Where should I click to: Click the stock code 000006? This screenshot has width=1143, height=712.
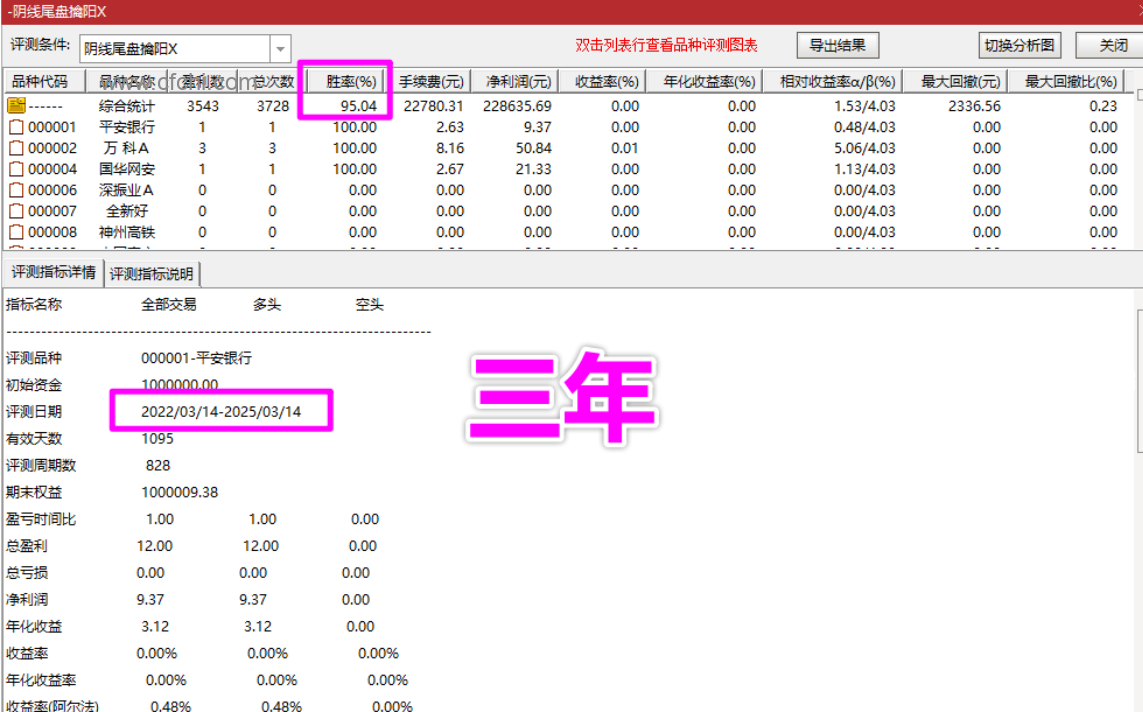[52, 191]
